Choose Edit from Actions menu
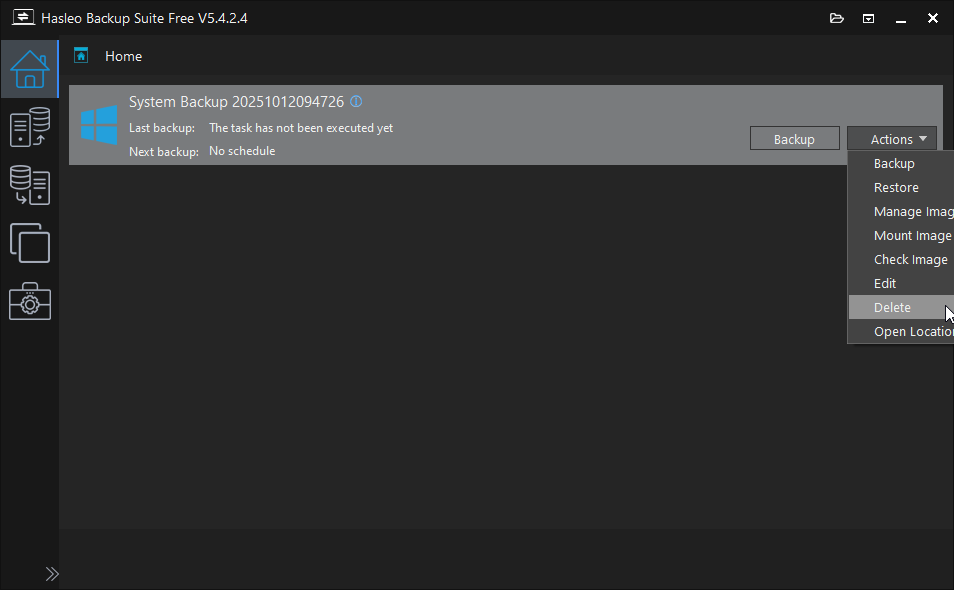This screenshot has width=954, height=590. (901, 283)
